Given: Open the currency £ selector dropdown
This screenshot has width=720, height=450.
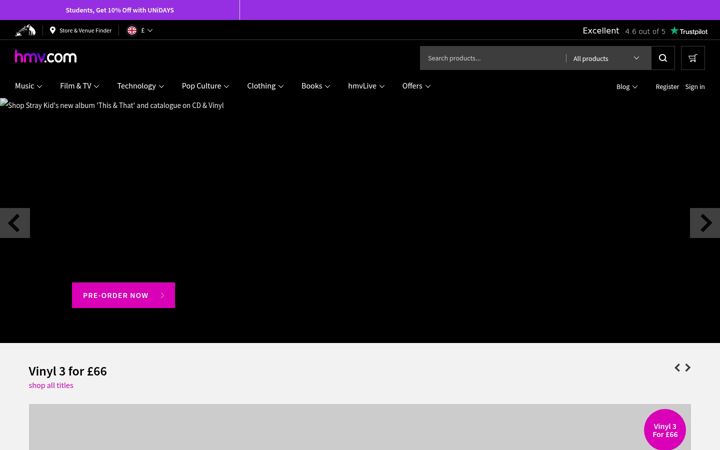Looking at the screenshot, I should (x=146, y=30).
